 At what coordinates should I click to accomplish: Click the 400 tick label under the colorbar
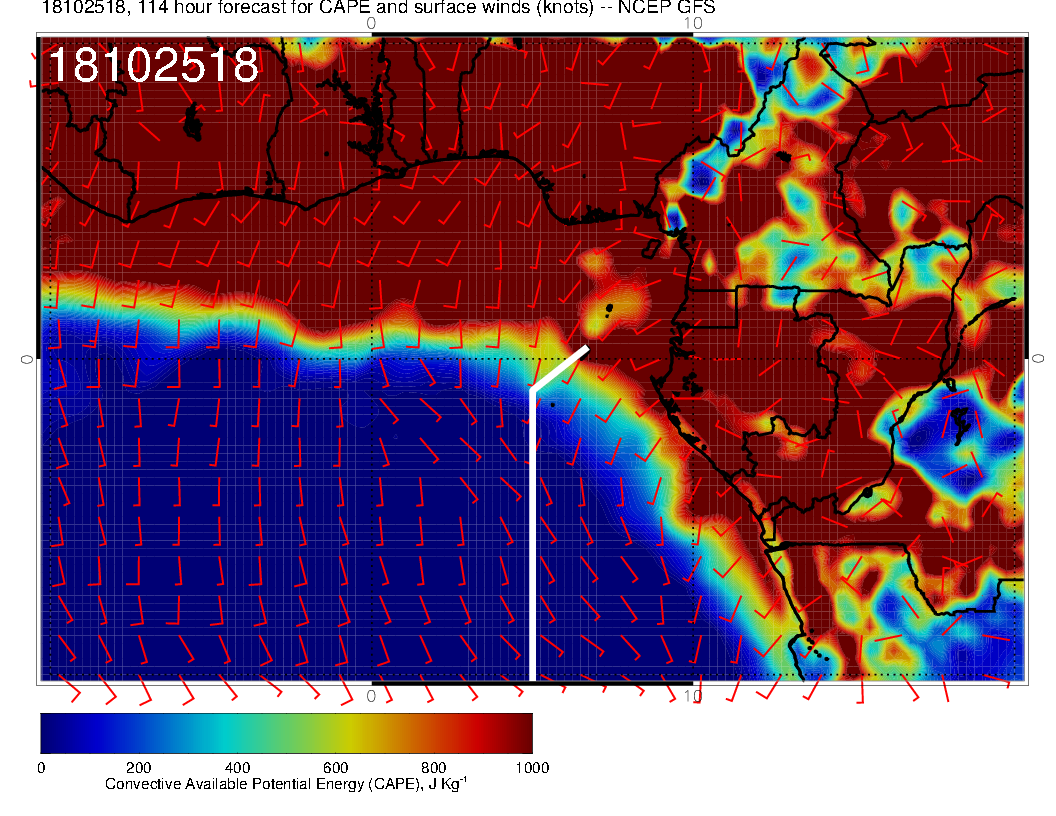point(237,768)
